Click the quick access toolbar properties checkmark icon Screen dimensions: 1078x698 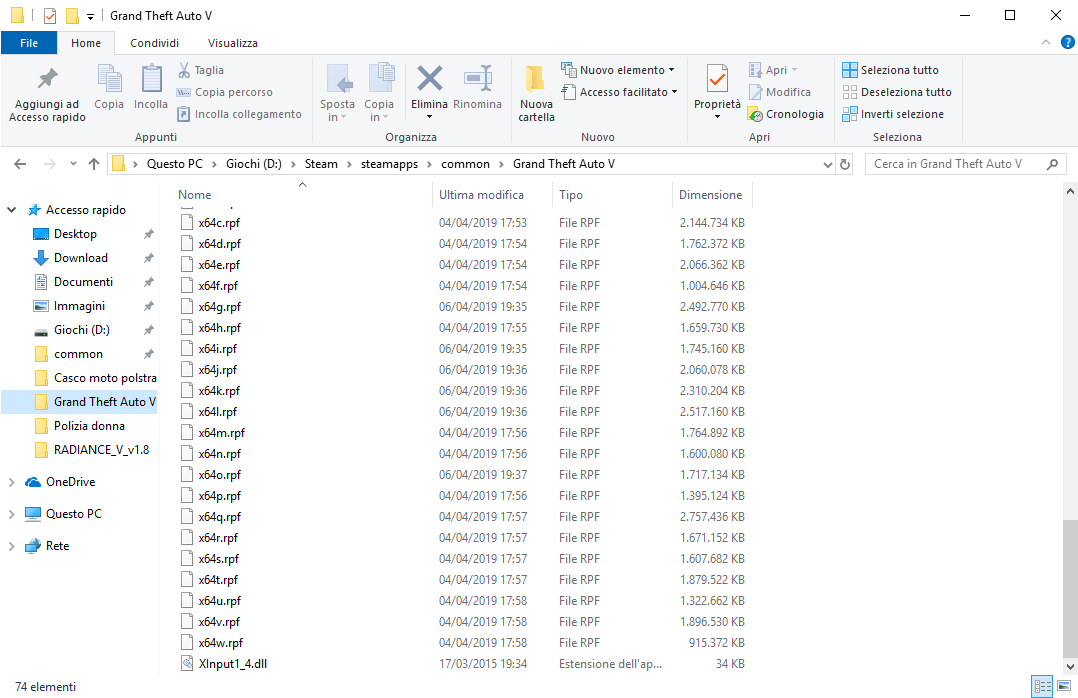point(50,15)
